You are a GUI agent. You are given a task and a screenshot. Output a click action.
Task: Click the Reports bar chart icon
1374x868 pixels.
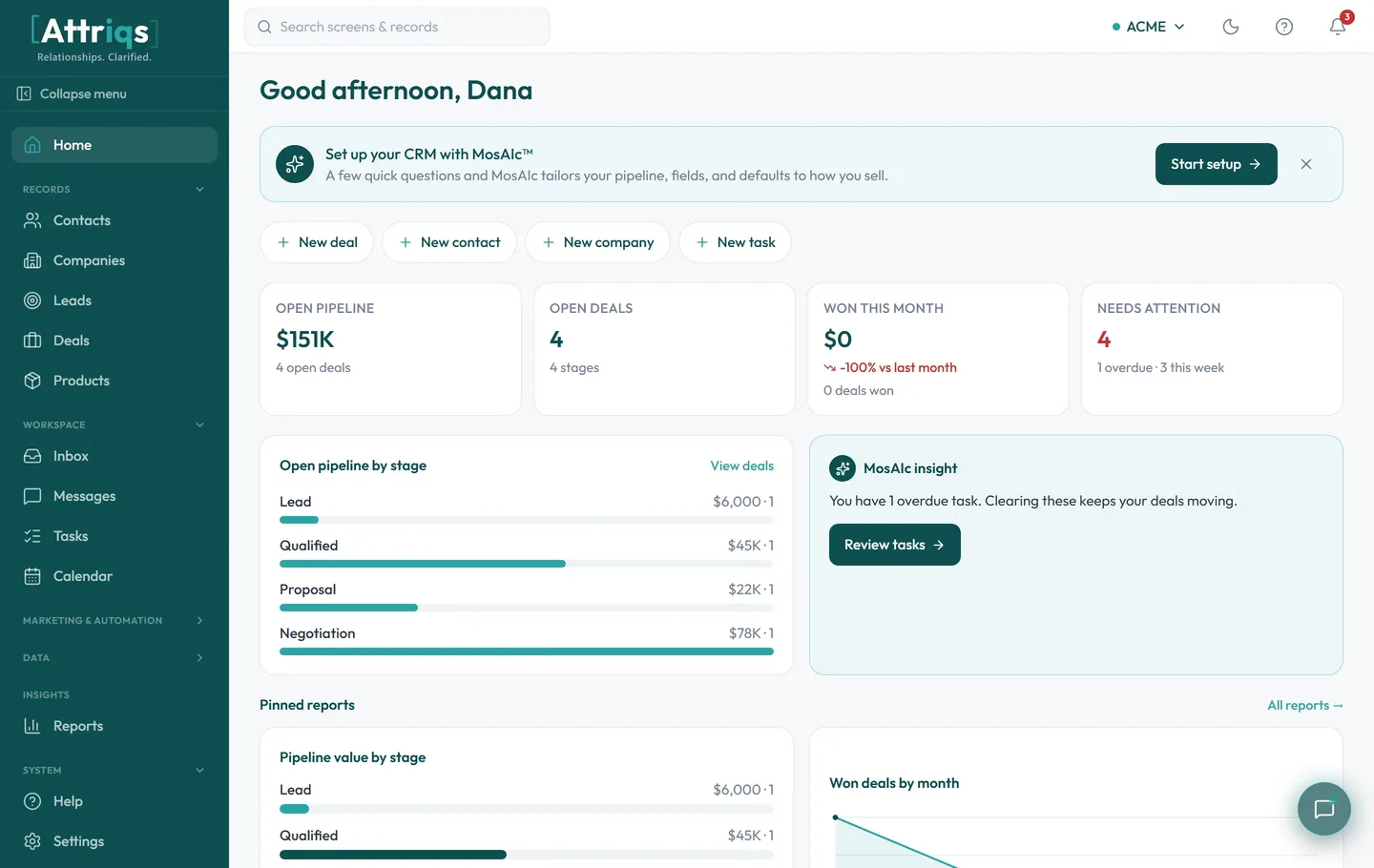point(32,726)
